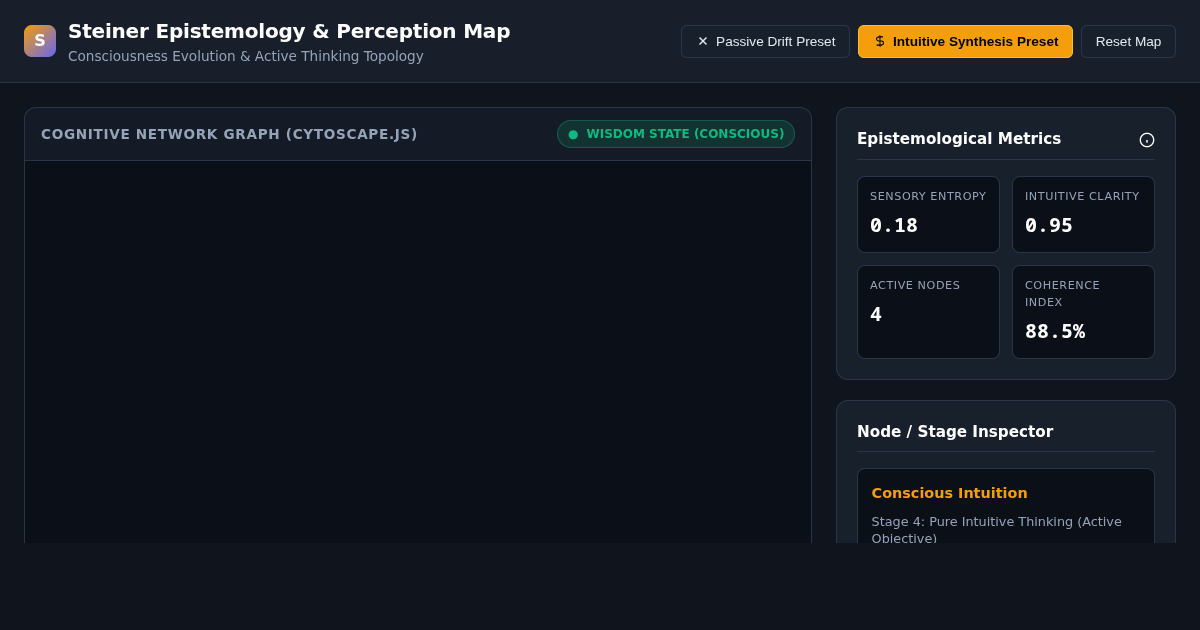Click the Steiner Epistemology & Perception Map title
This screenshot has height=630, width=1200.
click(289, 31)
